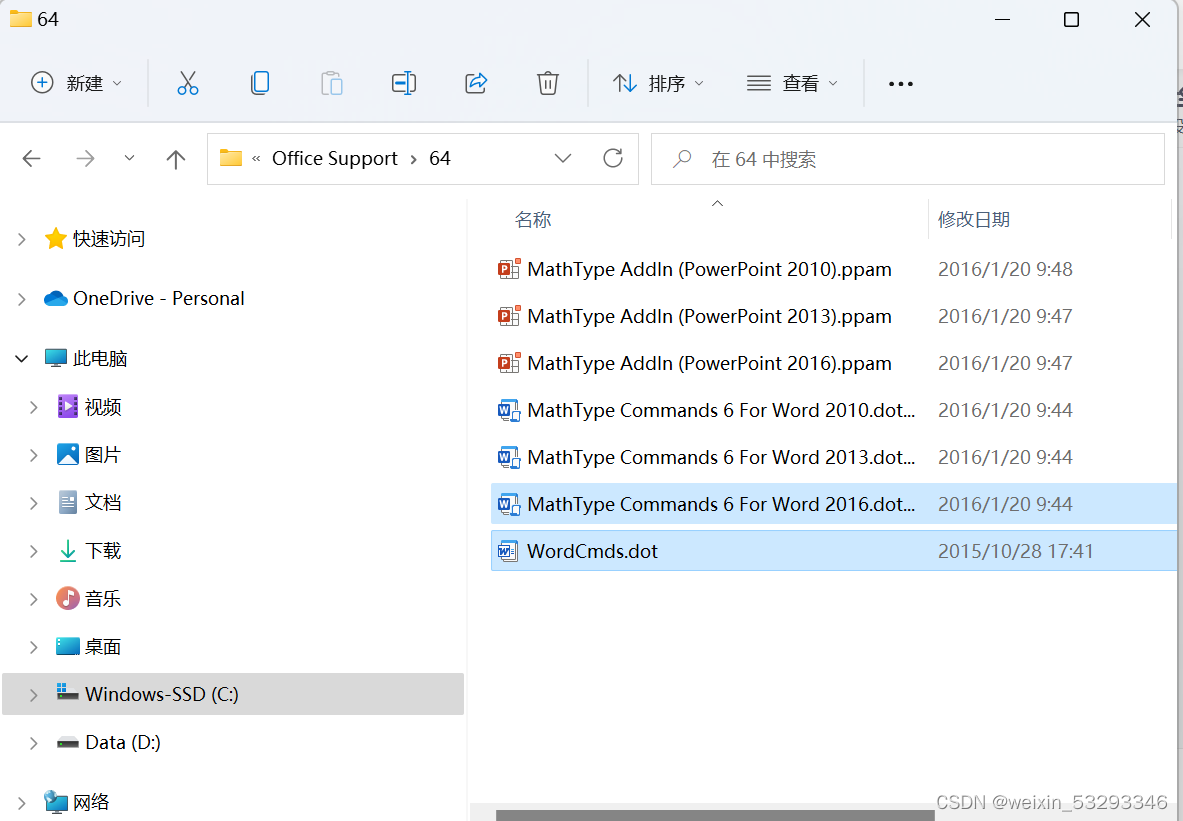Collapse the 此电脑 tree in the sidebar
Image resolution: width=1183 pixels, height=821 pixels.
coord(22,357)
